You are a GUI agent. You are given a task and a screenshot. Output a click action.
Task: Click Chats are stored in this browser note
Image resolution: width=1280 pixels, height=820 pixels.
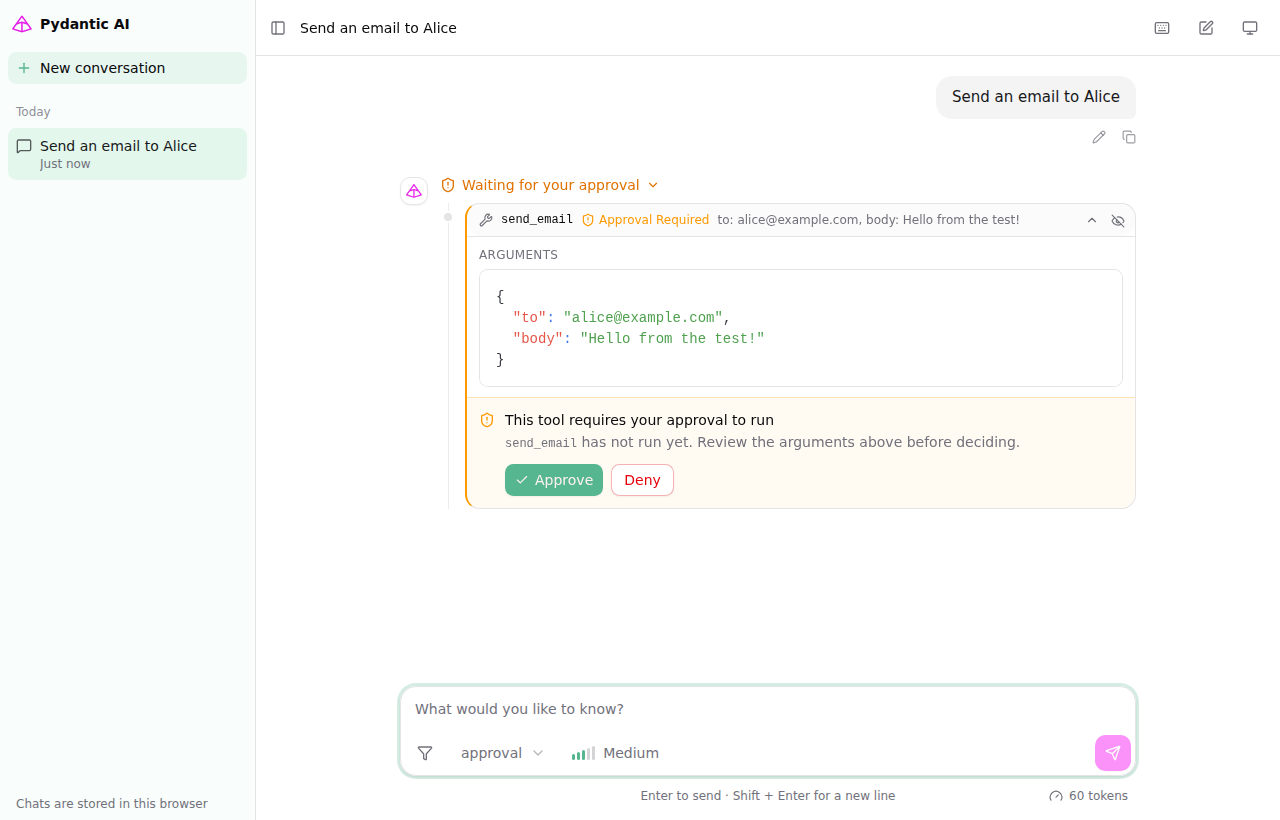(112, 804)
